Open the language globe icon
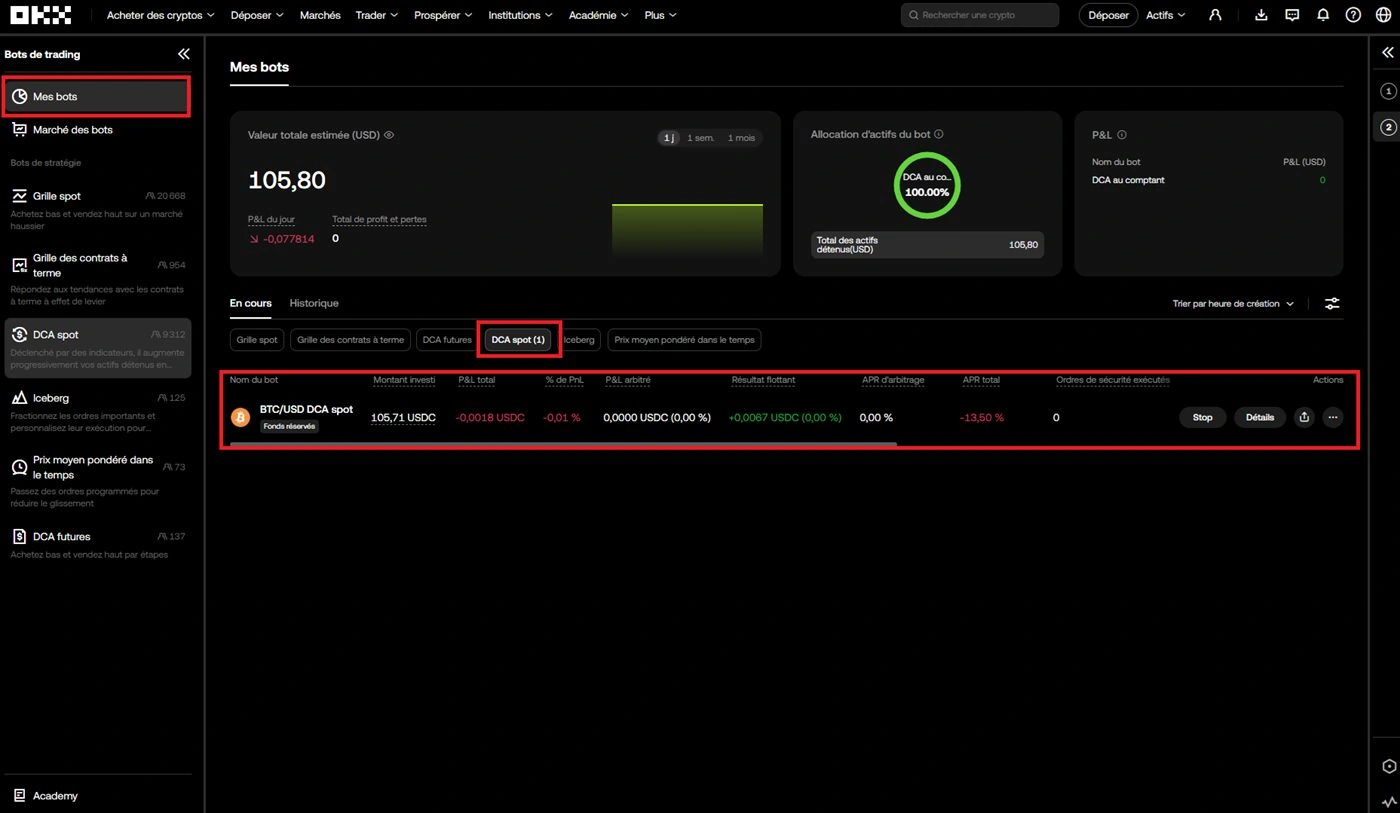This screenshot has height=813, width=1400. [1383, 15]
